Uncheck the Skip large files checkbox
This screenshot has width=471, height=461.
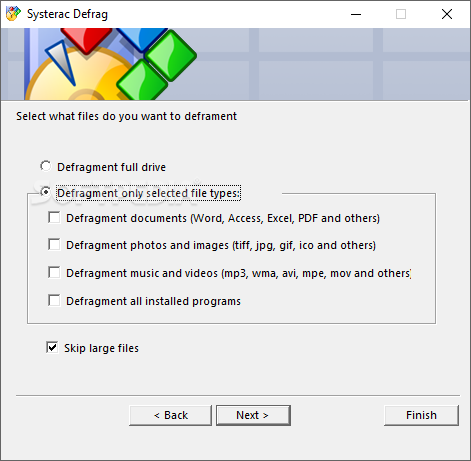tap(52, 347)
